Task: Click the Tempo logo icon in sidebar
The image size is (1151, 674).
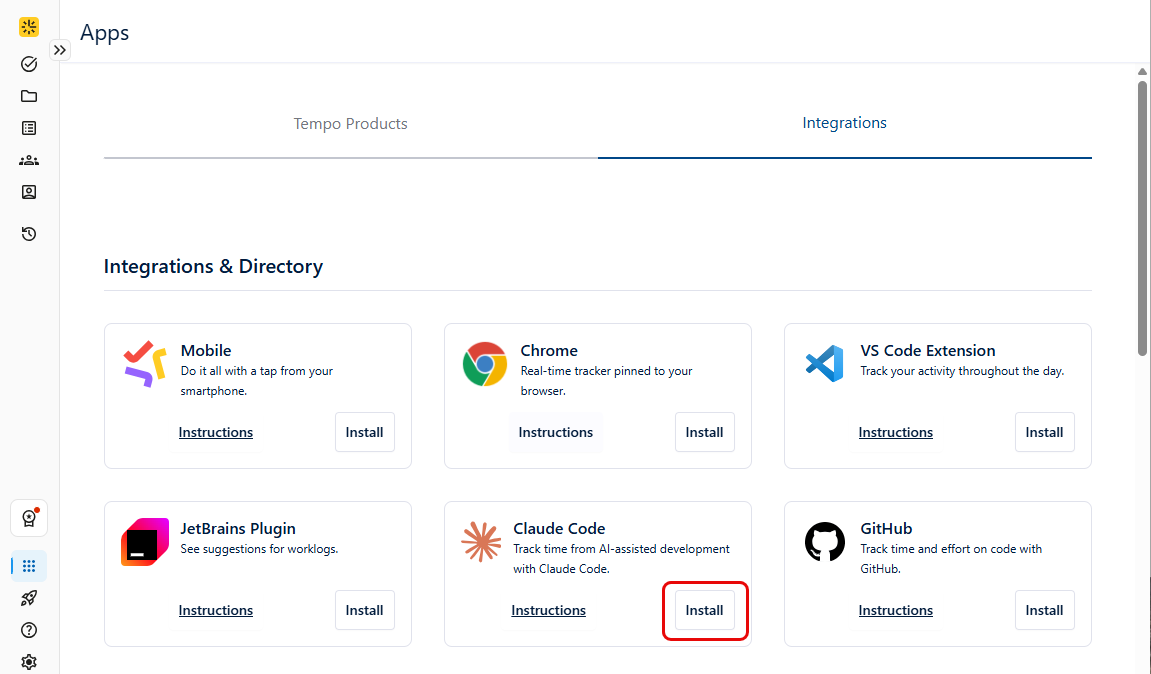Action: pyautogui.click(x=29, y=27)
